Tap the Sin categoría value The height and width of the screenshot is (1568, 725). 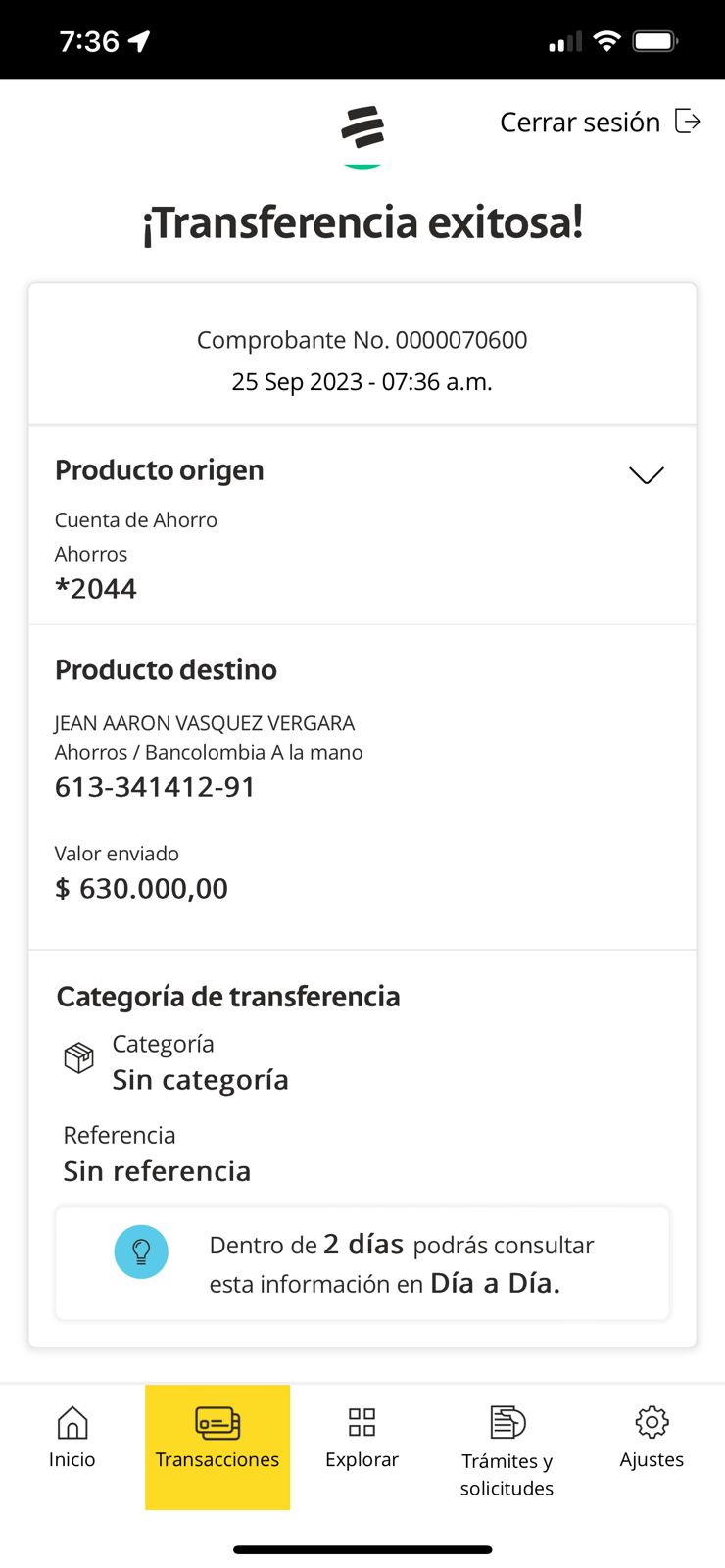tap(200, 1080)
